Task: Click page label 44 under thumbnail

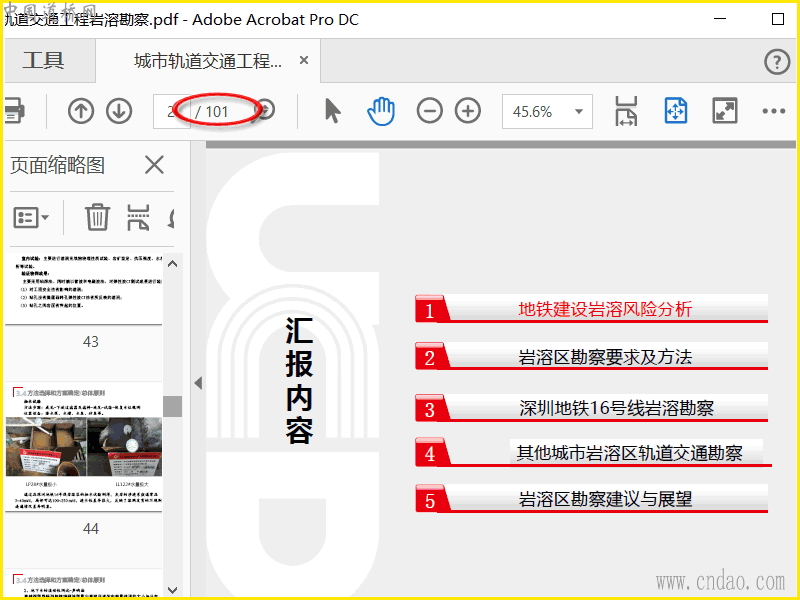Action: pyautogui.click(x=90, y=529)
